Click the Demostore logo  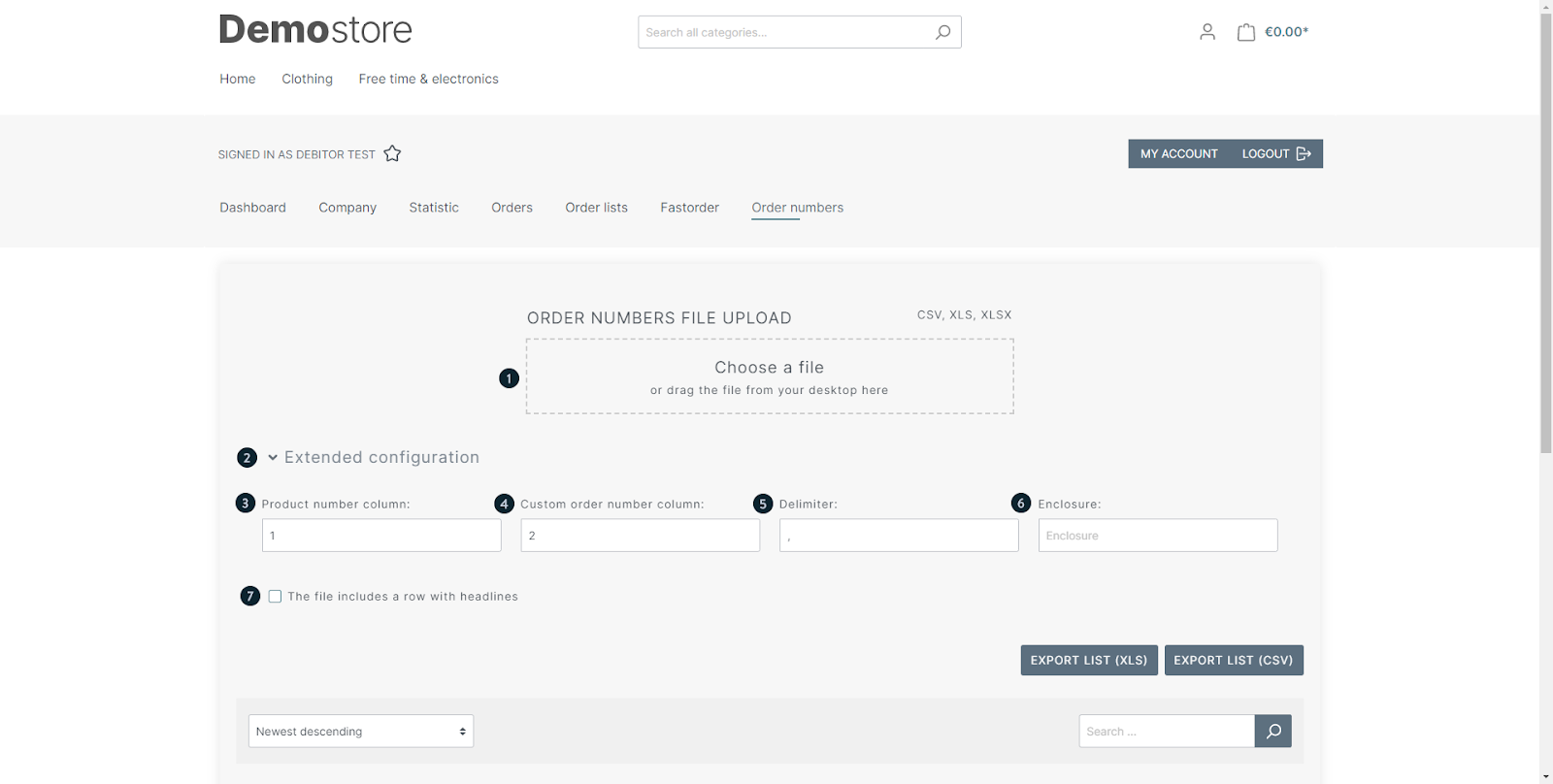pos(315,30)
